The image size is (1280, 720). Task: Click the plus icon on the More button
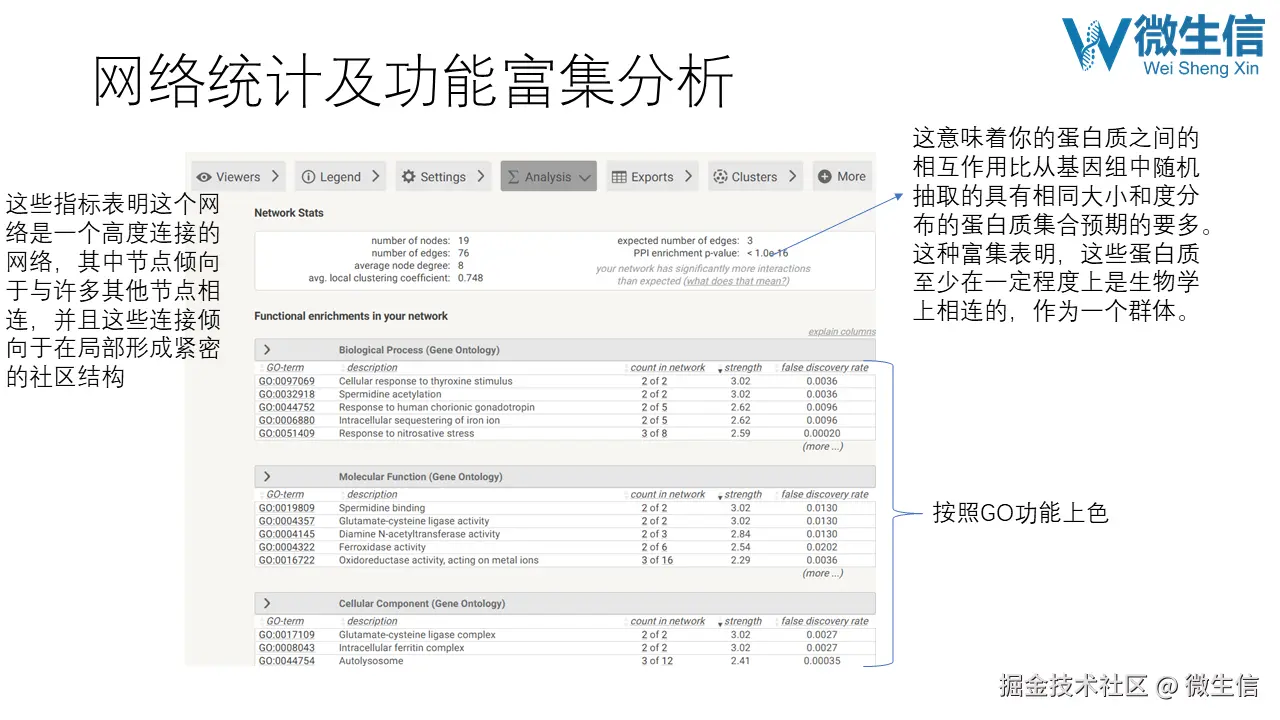click(824, 176)
